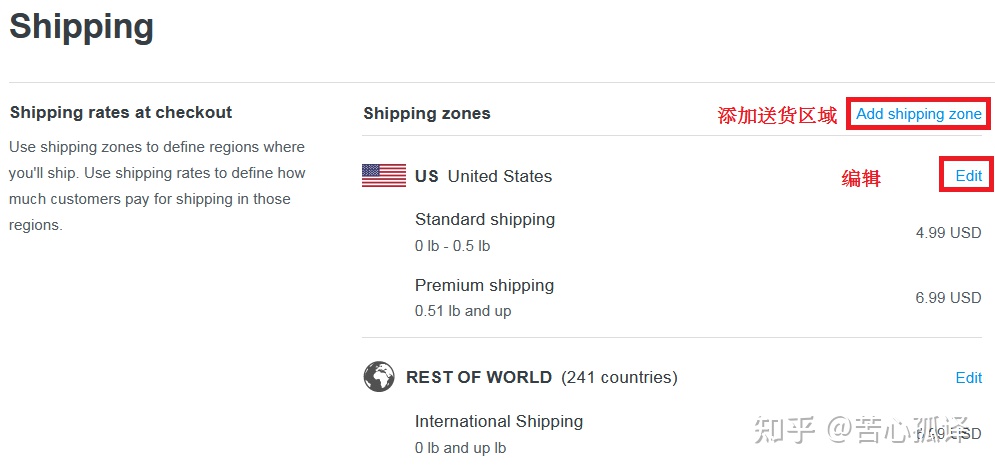The image size is (995, 470).
Task: Edit the Rest of World shipping zone
Action: pos(969,377)
